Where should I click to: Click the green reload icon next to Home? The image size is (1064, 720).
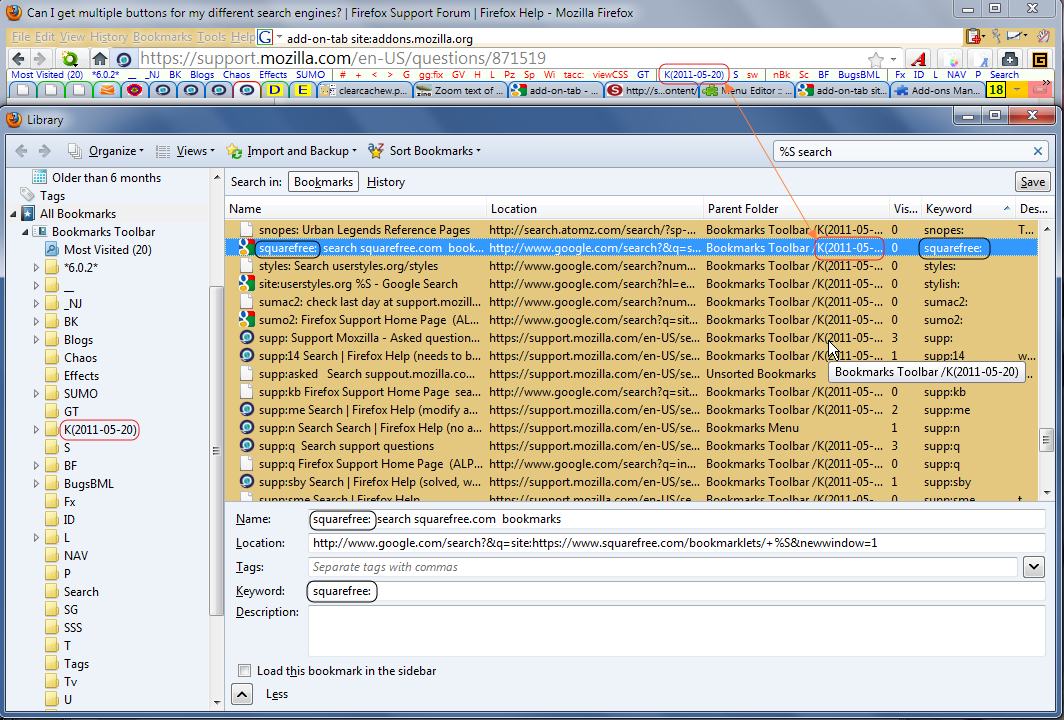[x=70, y=59]
